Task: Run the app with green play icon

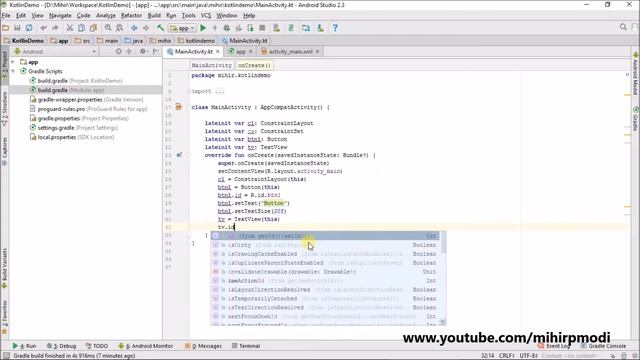Action: tap(203, 28)
